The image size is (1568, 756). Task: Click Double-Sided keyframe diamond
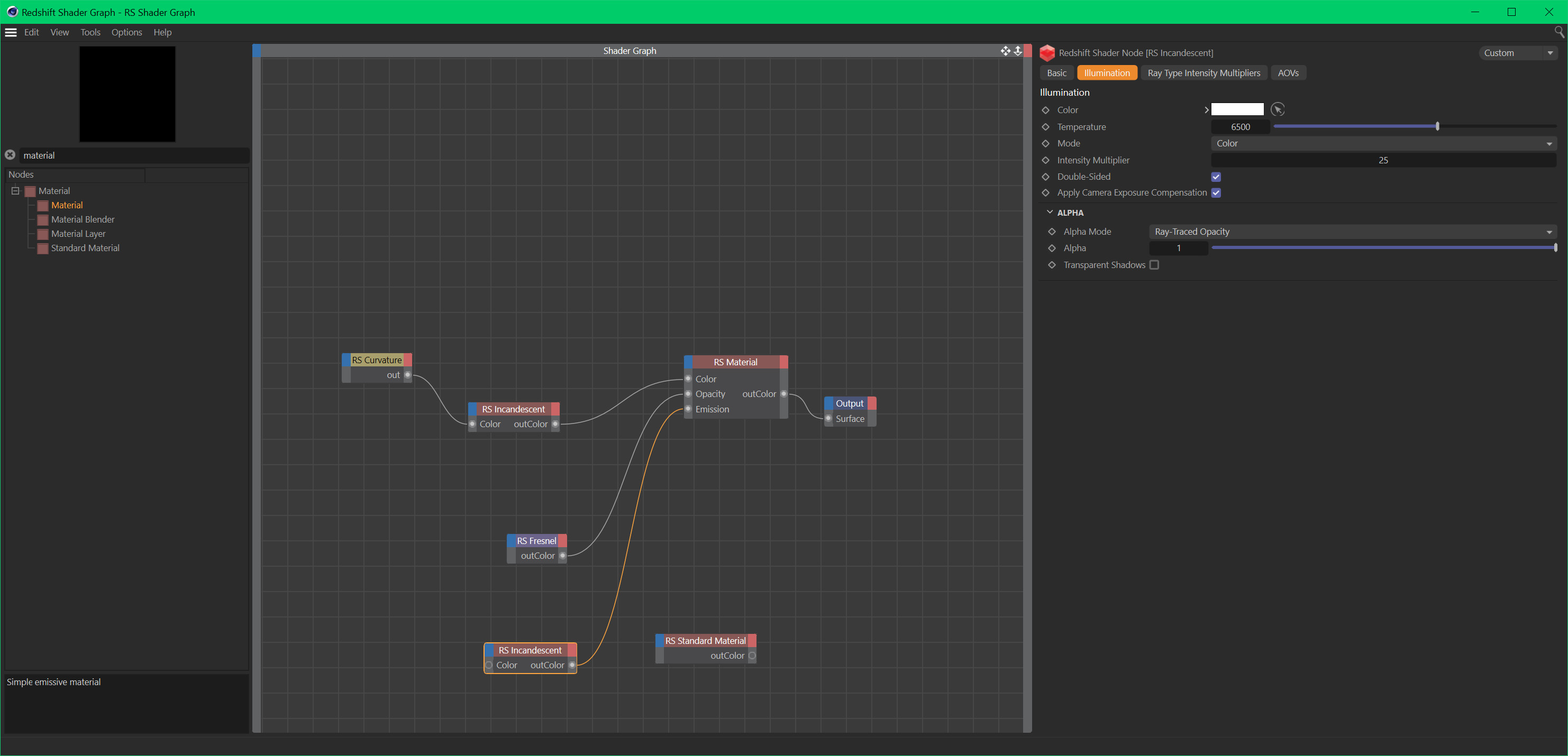(1046, 177)
